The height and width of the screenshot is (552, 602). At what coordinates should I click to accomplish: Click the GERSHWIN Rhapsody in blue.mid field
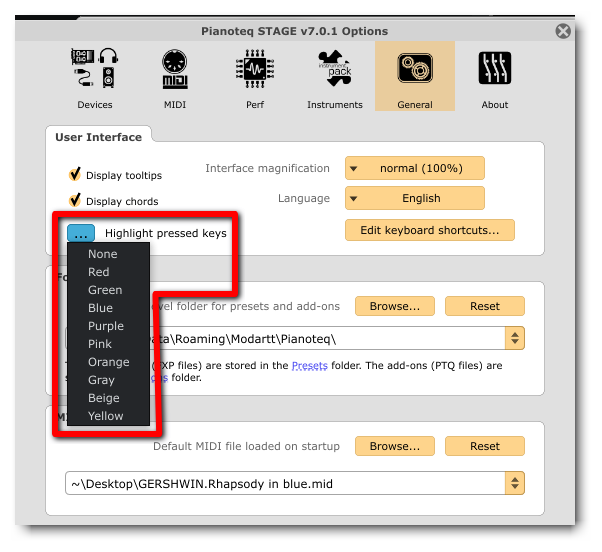click(x=285, y=483)
